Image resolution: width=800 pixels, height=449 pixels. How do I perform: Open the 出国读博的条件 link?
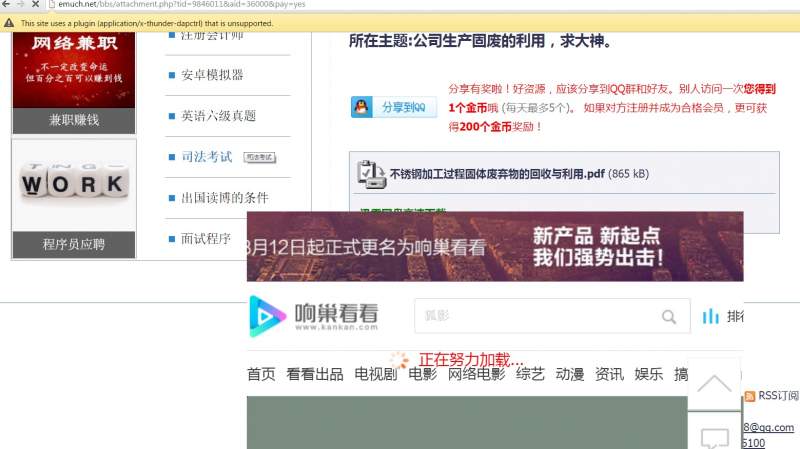tap(224, 197)
